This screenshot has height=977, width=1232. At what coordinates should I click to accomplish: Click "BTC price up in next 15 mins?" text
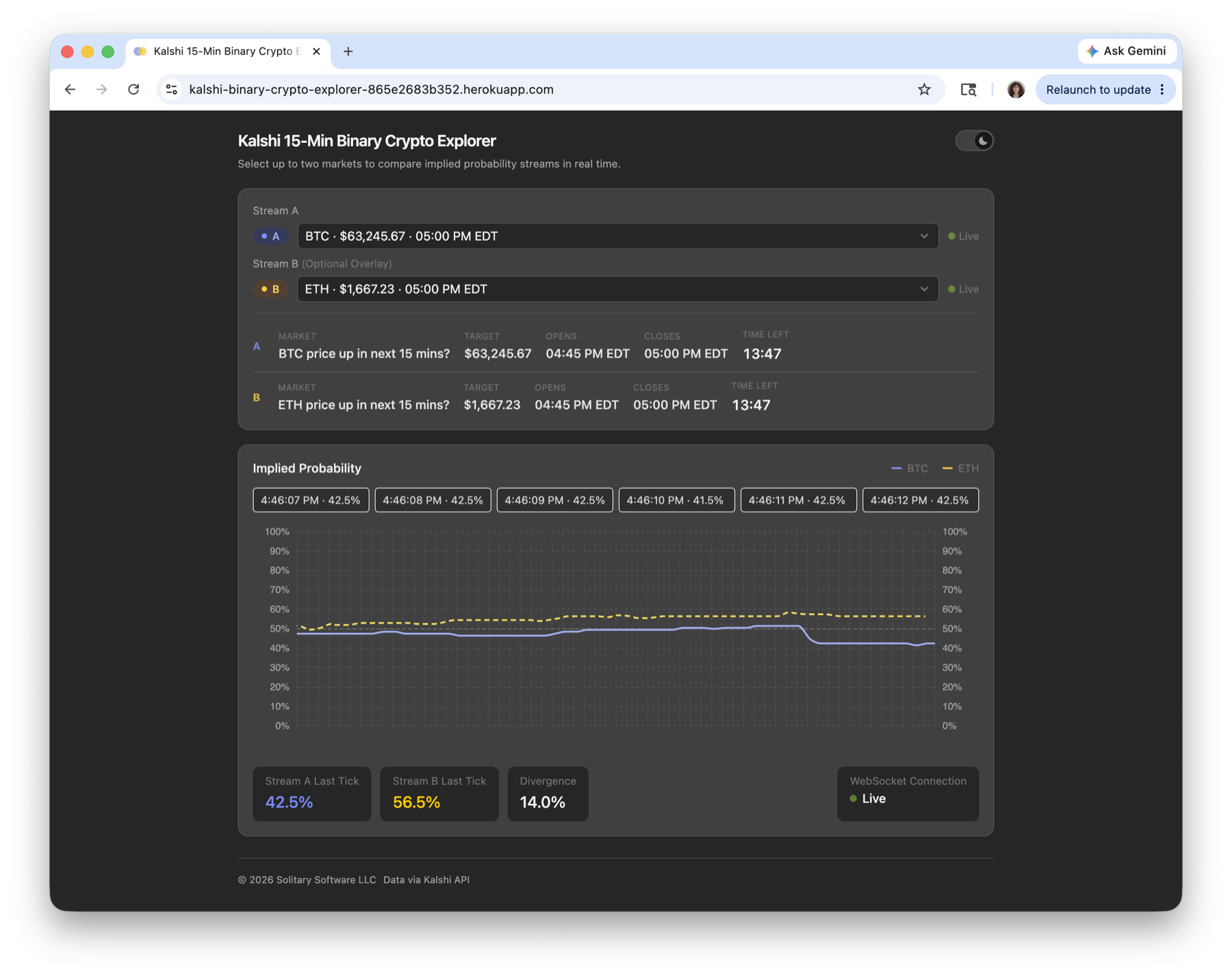coord(364,354)
